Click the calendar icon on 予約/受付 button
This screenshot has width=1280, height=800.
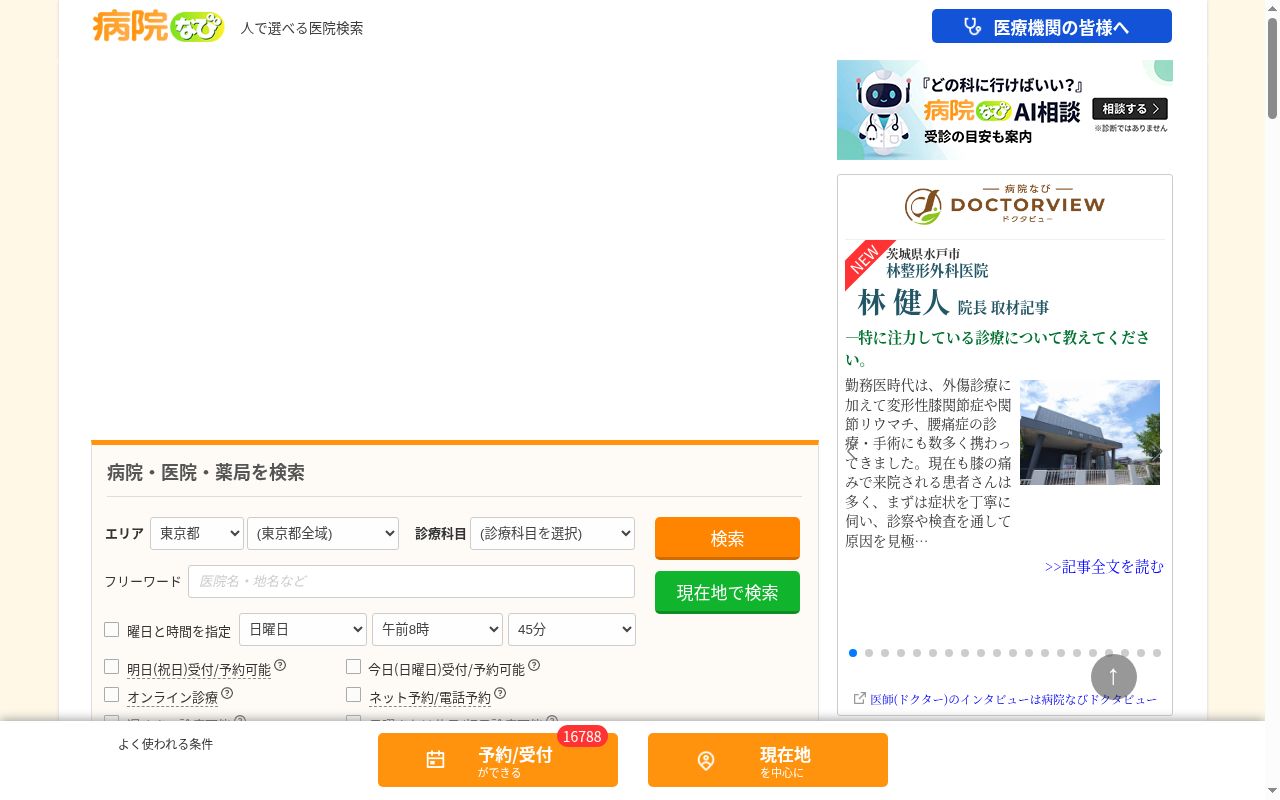tap(435, 760)
